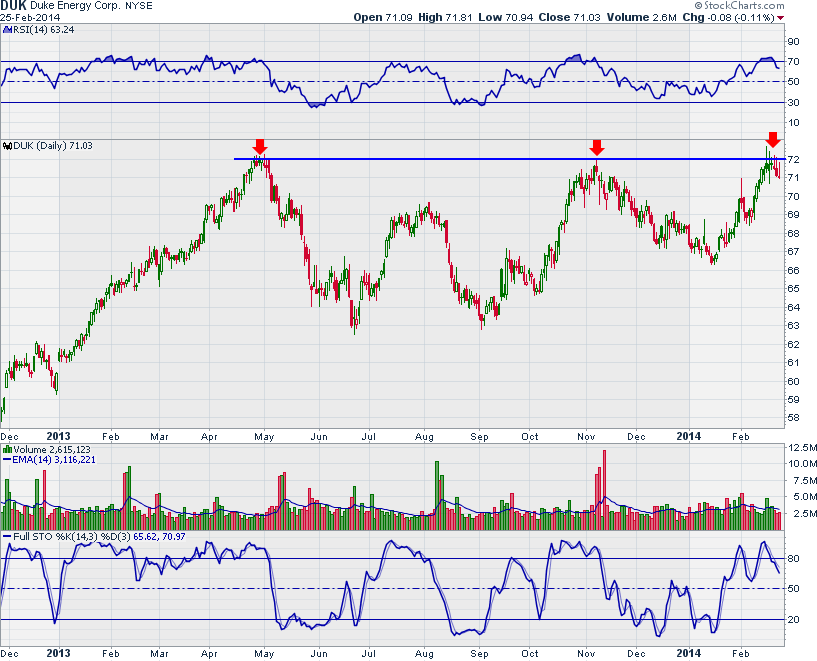This screenshot has height=661, width=817.
Task: Click the tall green volume bar in August
Action: pyautogui.click(x=437, y=495)
